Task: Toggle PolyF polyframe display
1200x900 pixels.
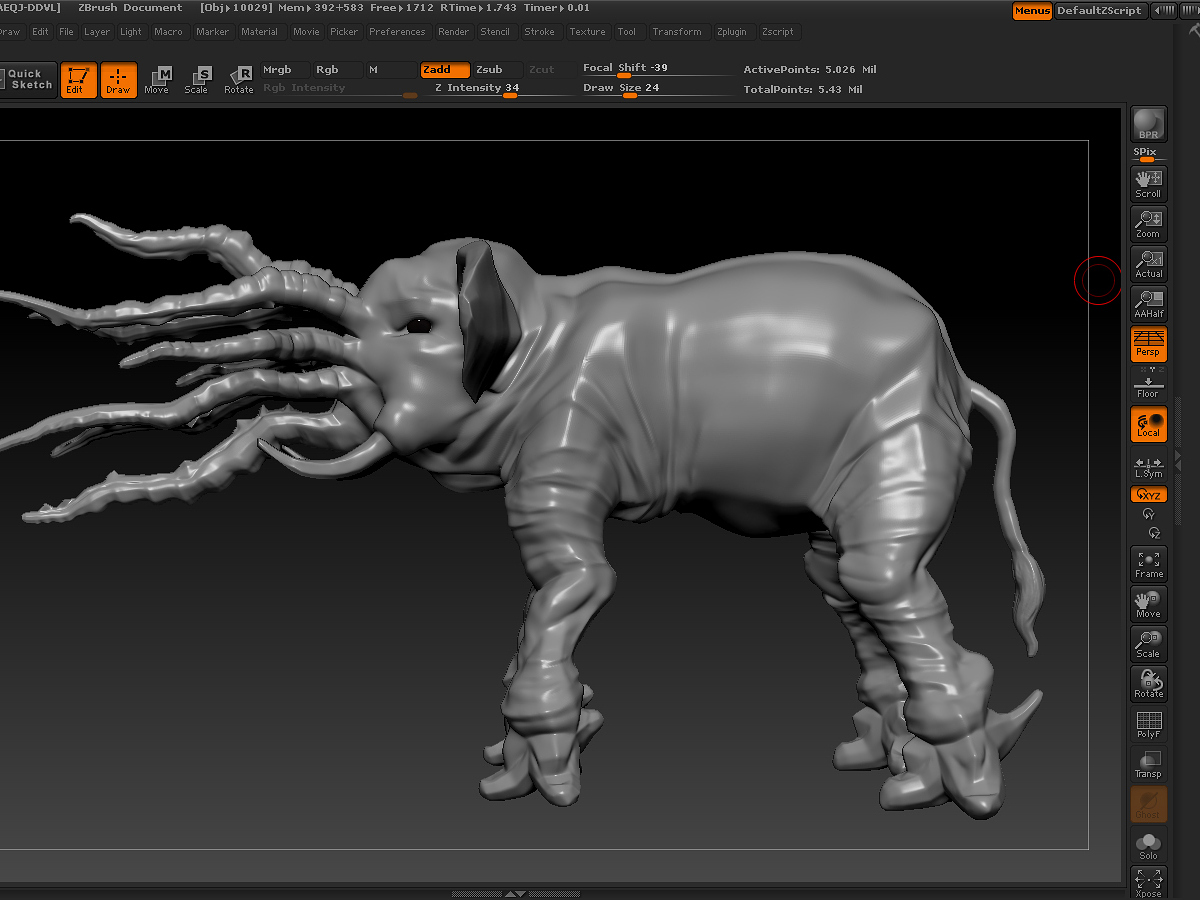Action: pos(1148,724)
